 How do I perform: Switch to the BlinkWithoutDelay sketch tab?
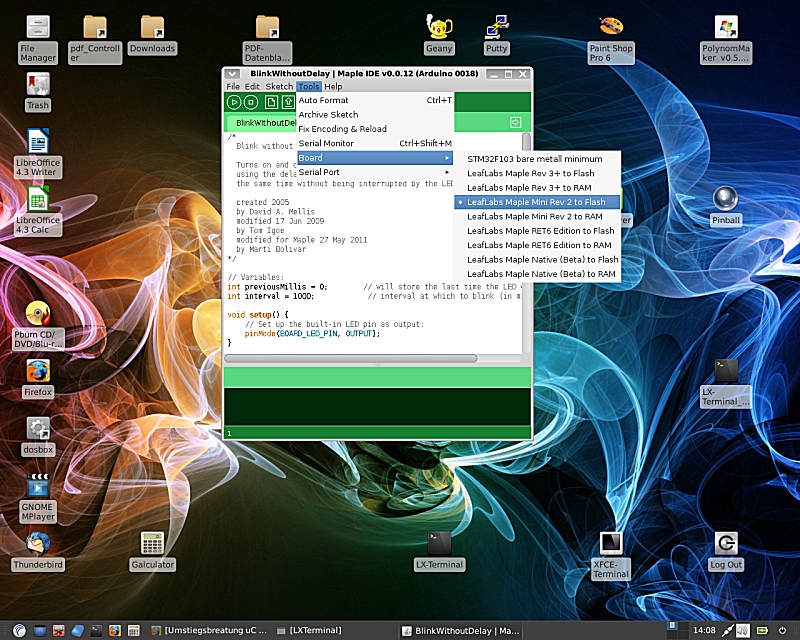[261, 122]
